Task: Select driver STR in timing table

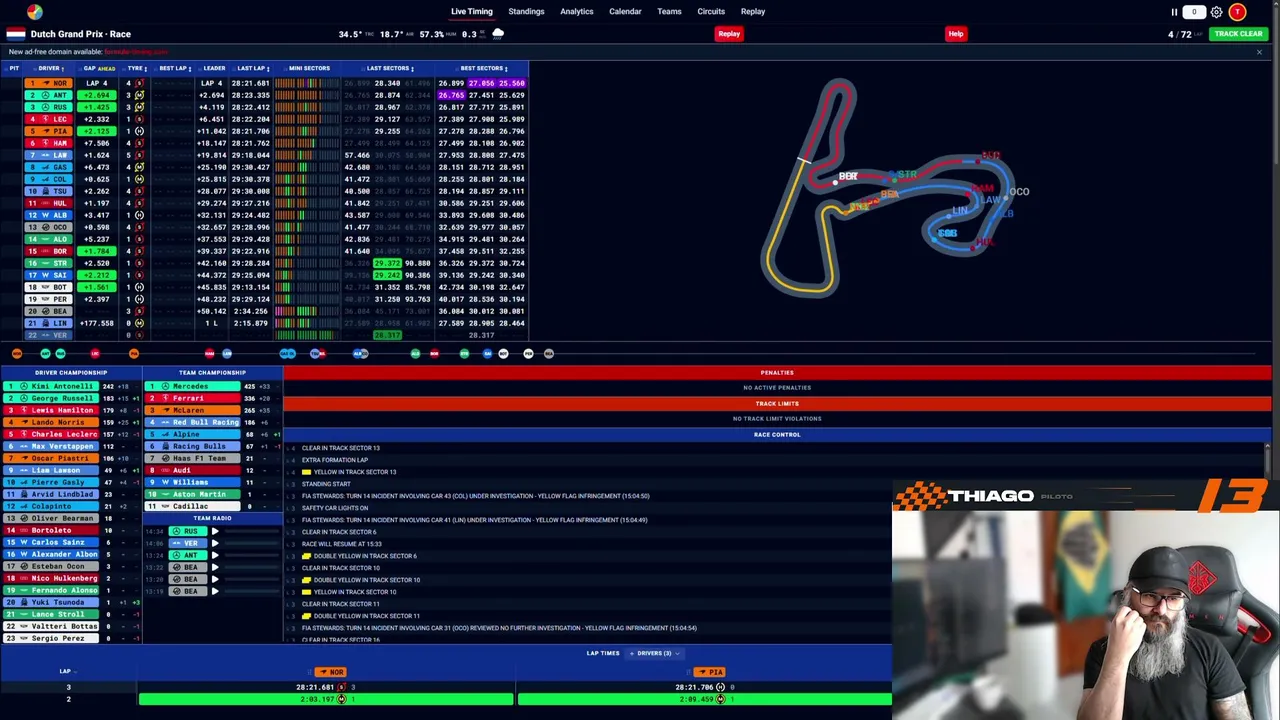Action: pyautogui.click(x=49, y=263)
